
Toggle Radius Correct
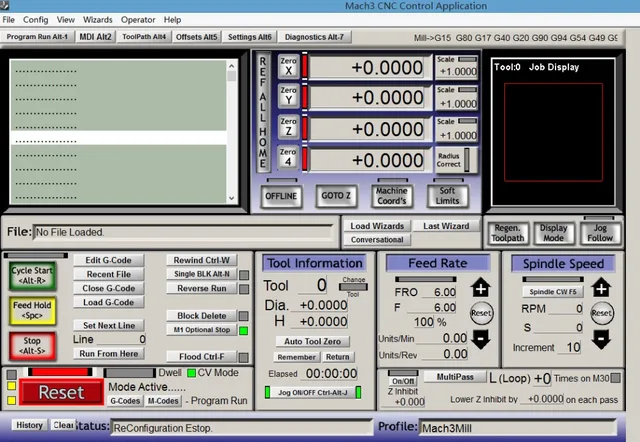(456, 160)
